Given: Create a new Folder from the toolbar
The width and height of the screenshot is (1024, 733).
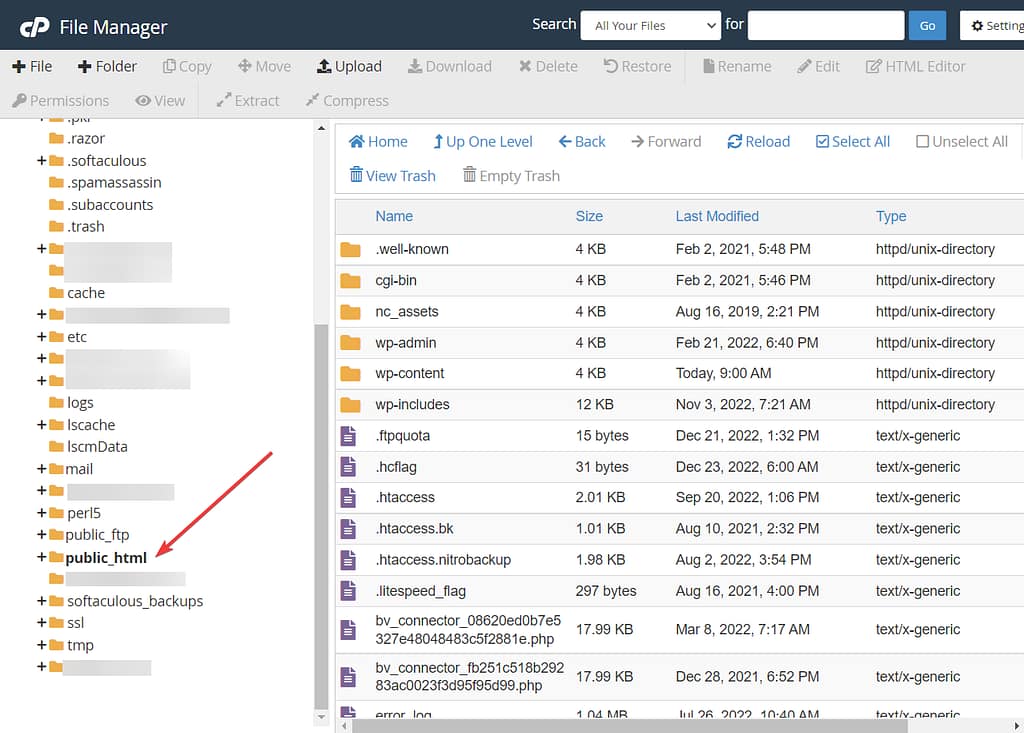Looking at the screenshot, I should click(106, 65).
